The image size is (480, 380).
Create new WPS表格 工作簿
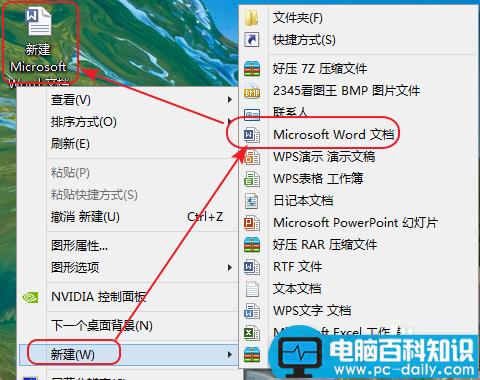click(x=318, y=179)
